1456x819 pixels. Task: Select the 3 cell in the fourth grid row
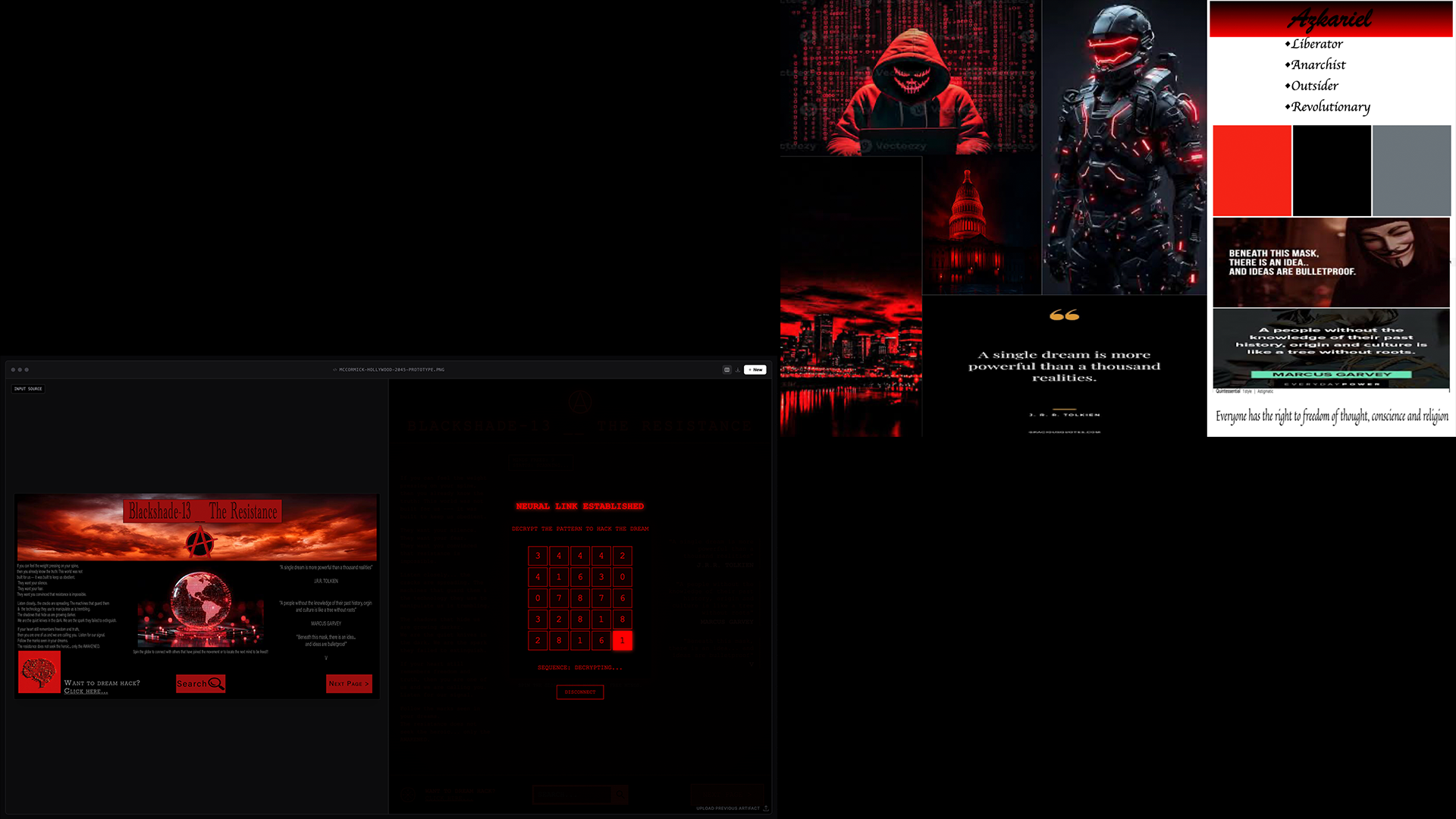(538, 620)
